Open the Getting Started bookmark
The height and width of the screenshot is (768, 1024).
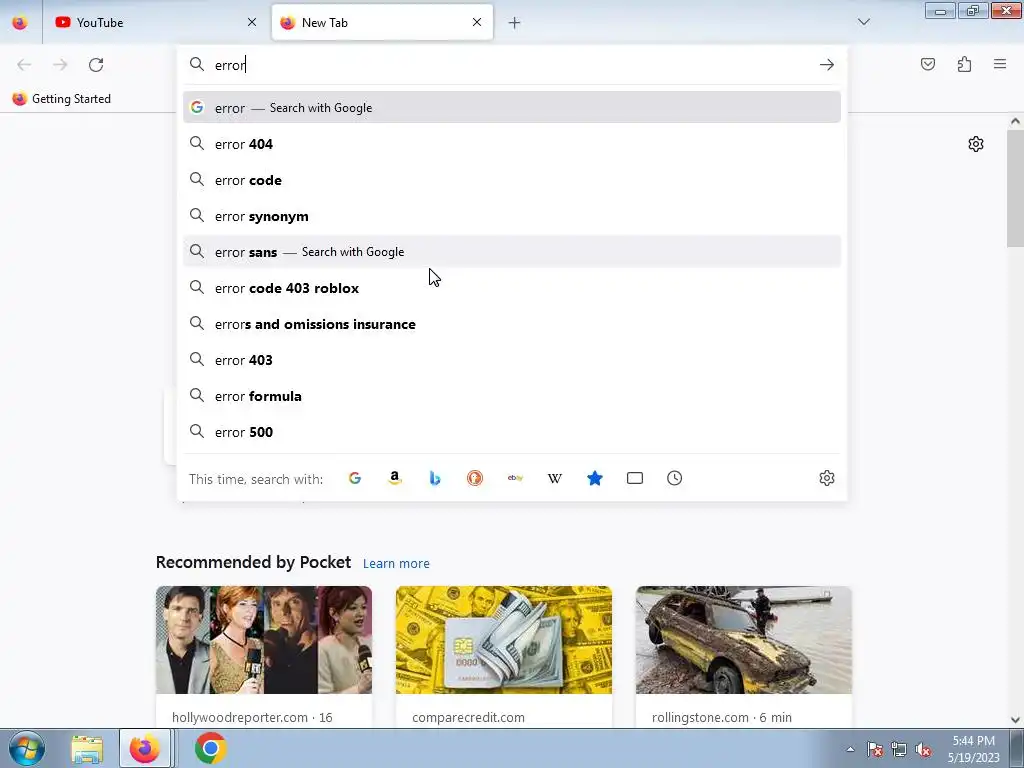(62, 99)
